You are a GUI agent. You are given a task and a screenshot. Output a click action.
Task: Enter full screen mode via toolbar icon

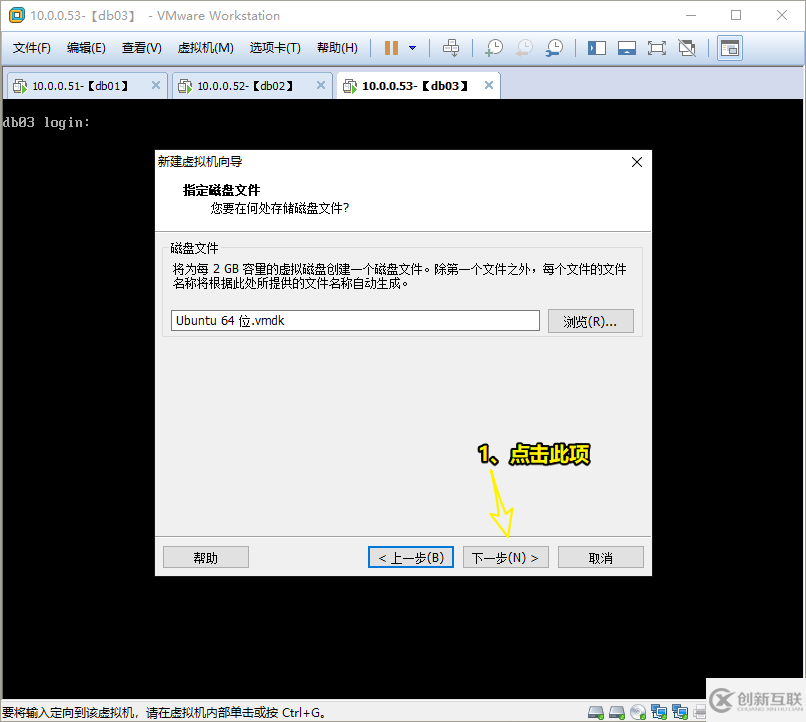tap(656, 48)
